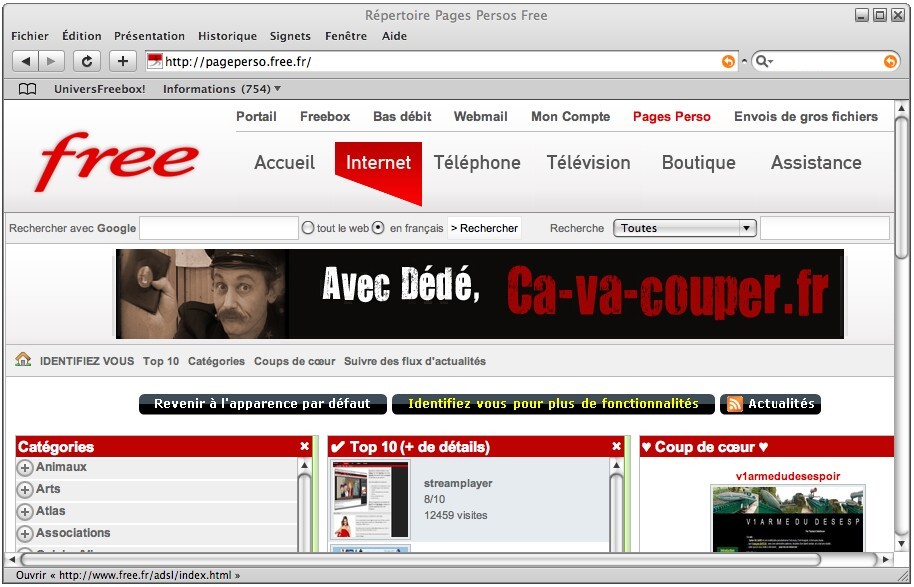Open the bookmarks book icon

[27, 89]
